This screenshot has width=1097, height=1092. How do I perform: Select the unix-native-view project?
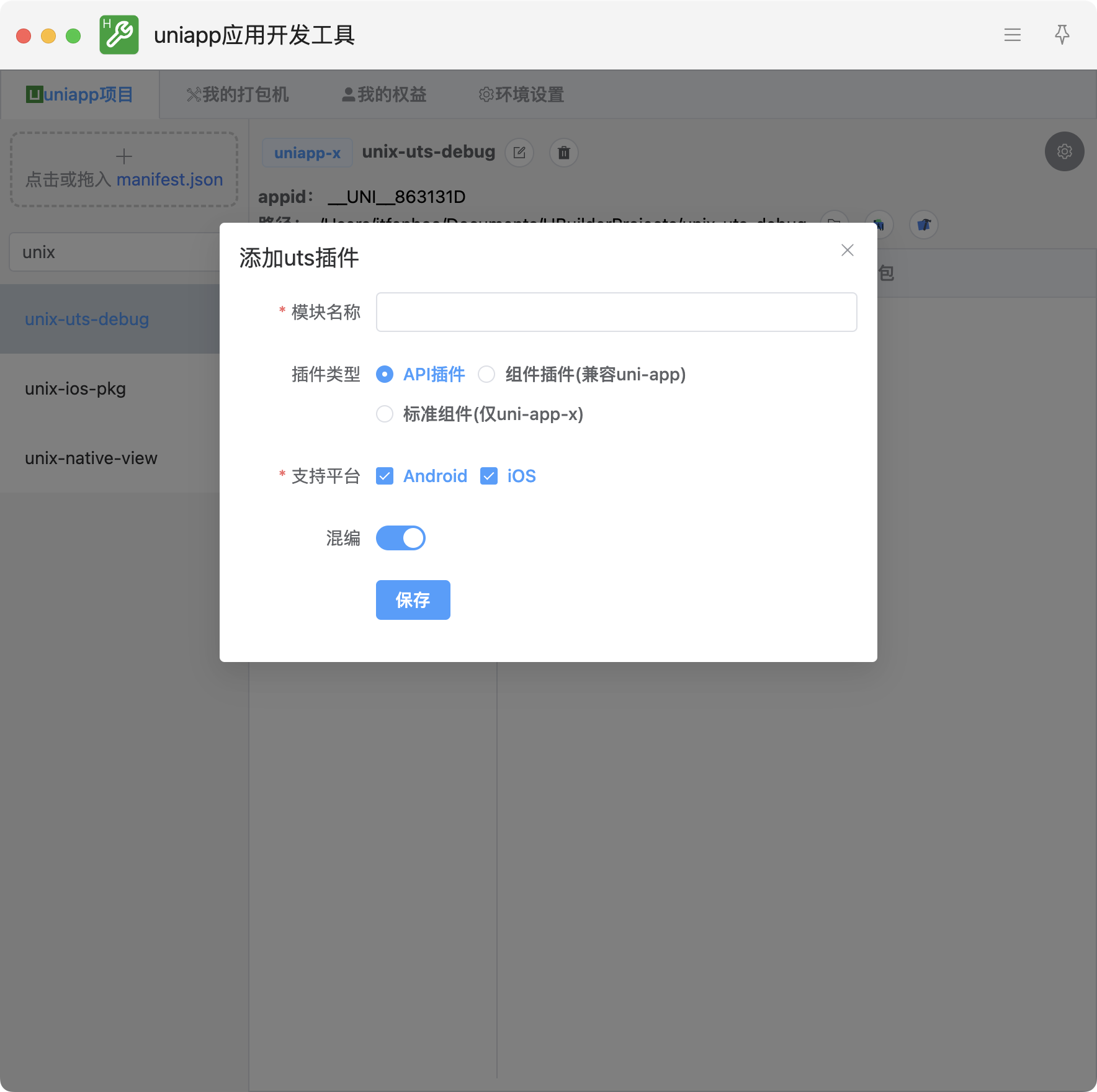tap(110, 458)
